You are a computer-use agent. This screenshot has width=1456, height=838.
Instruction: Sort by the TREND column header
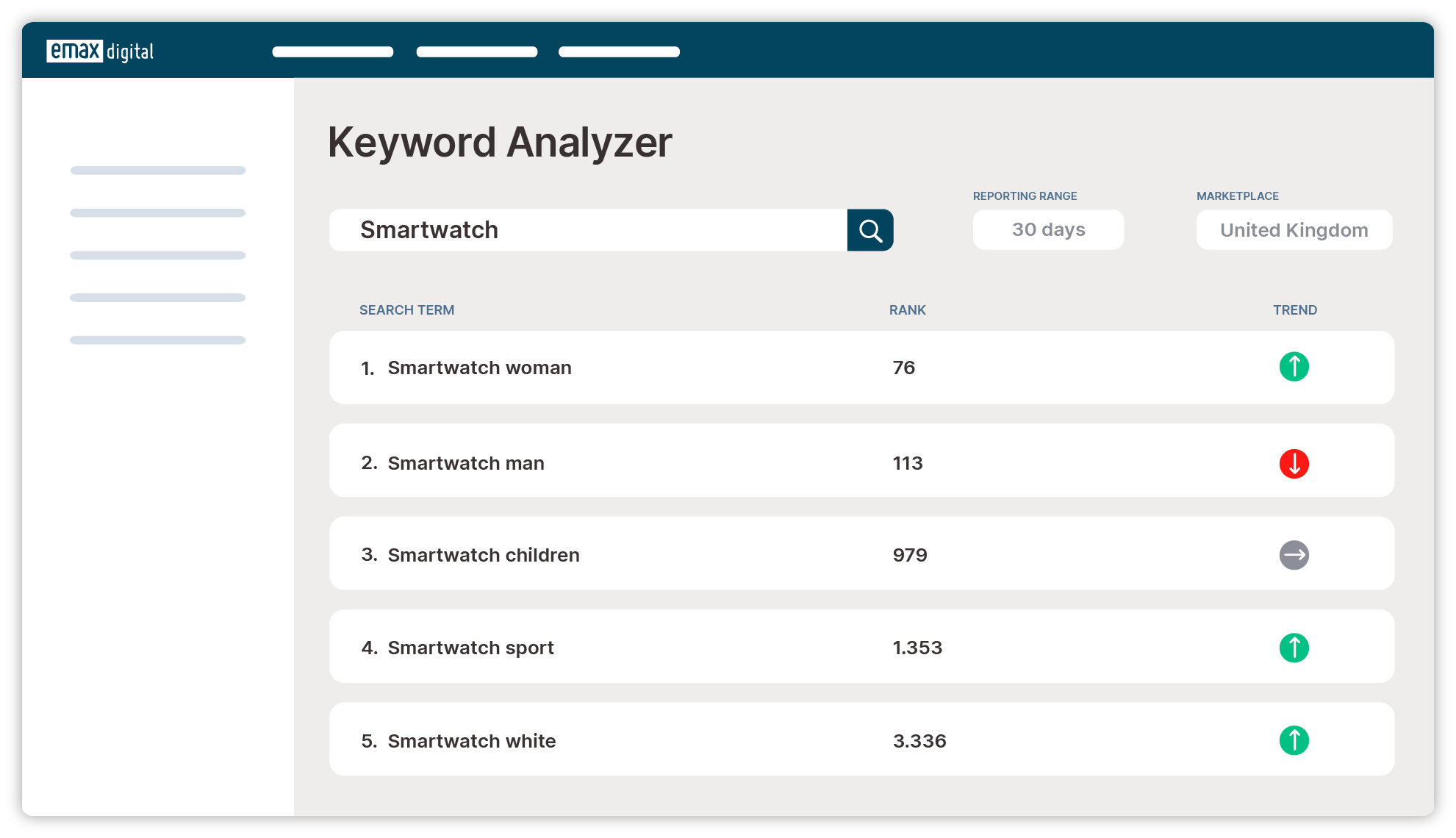(1294, 310)
